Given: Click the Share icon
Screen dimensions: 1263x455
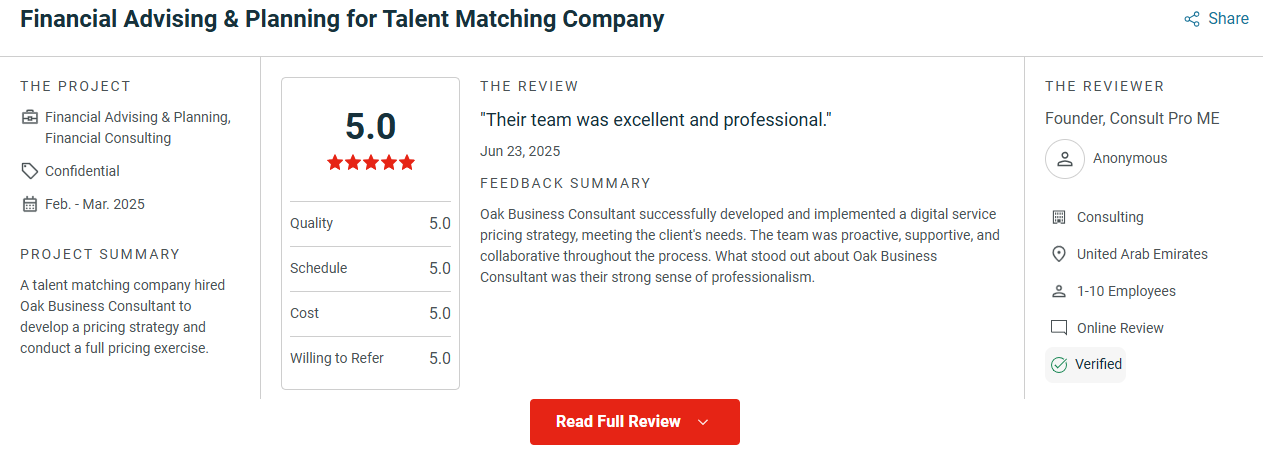Looking at the screenshot, I should coord(1192,19).
